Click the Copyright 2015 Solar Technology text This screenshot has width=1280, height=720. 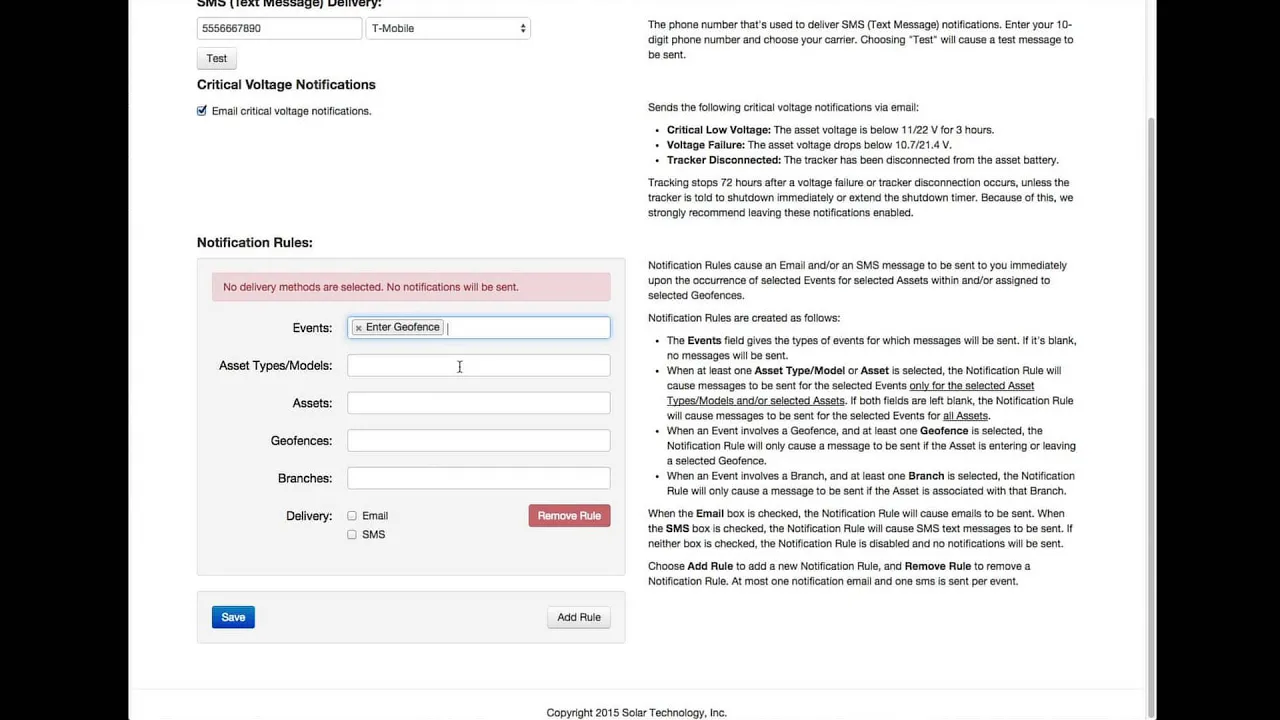637,713
